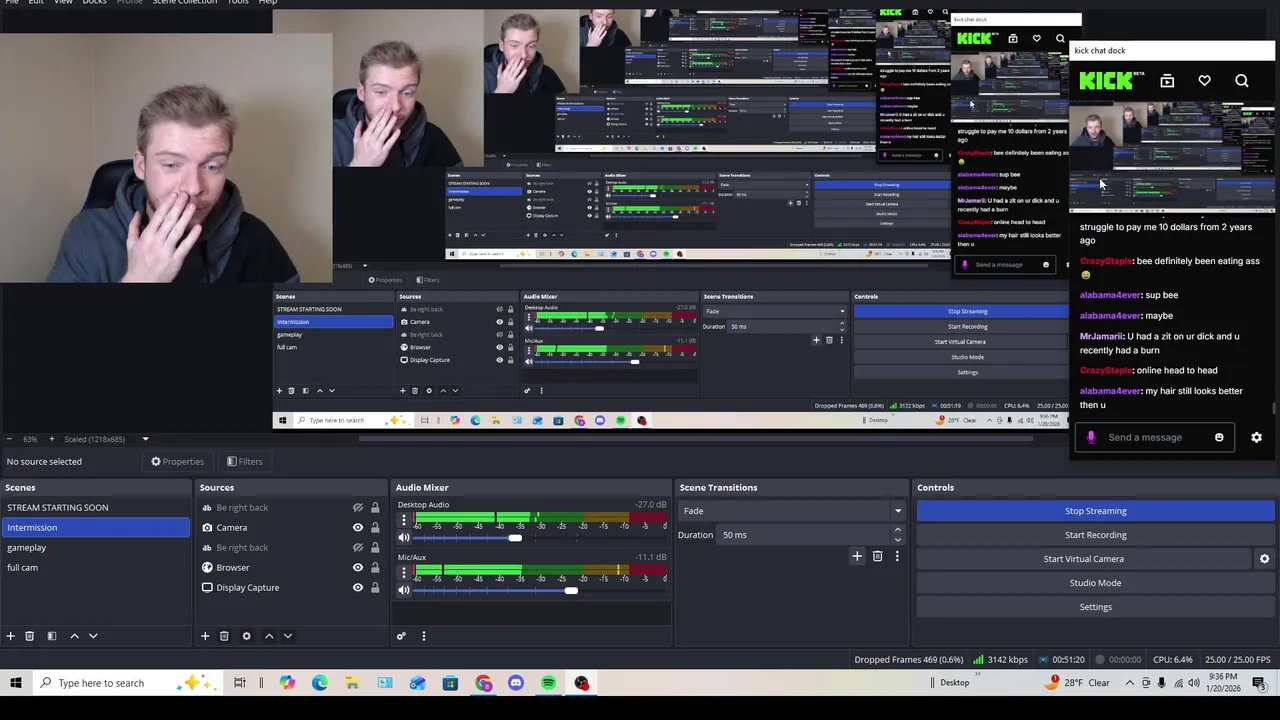Increase transition Duration with up stepper
Viewport: 1280px width, 720px height.
pyautogui.click(x=897, y=530)
